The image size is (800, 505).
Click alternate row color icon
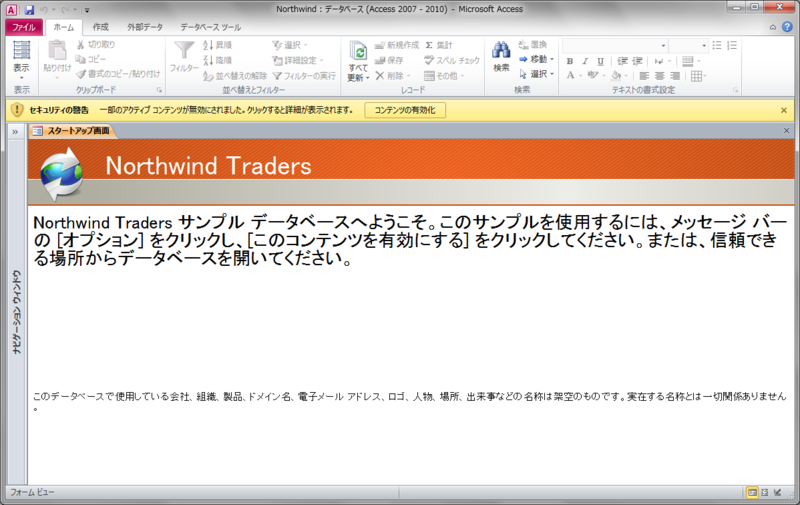pyautogui.click(x=687, y=61)
